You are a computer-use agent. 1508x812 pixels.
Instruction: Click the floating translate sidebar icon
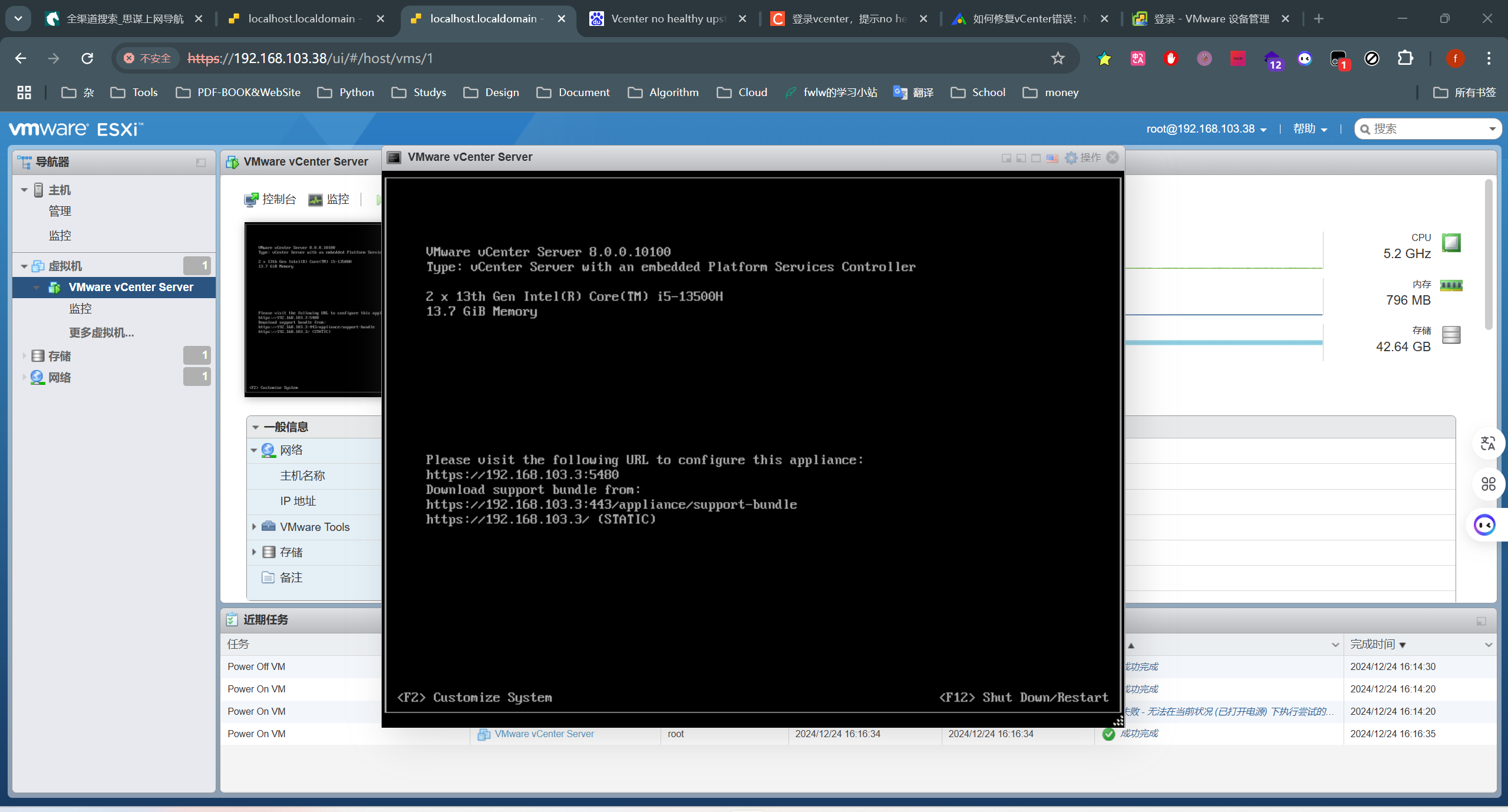pyautogui.click(x=1488, y=443)
